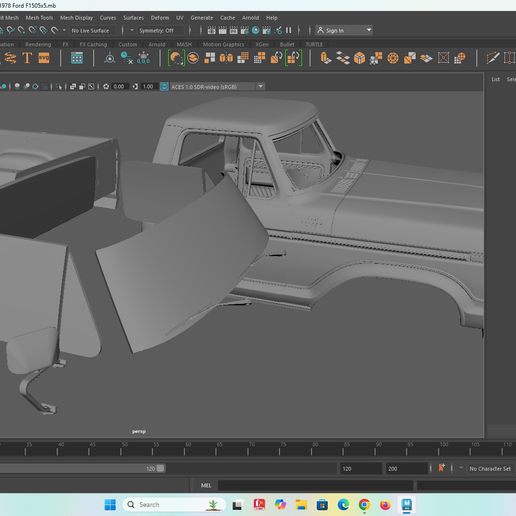Toggle the viewport exposure icon

pos(106,86)
